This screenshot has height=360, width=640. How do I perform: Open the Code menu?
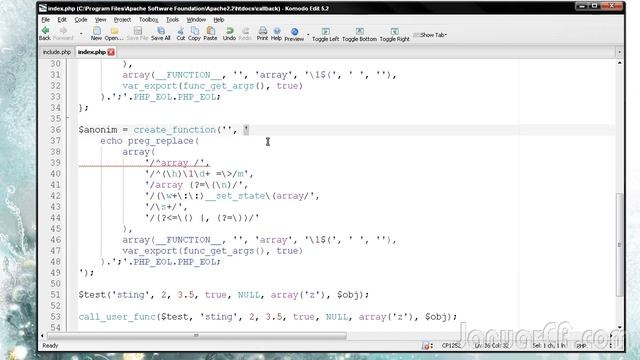coord(80,20)
